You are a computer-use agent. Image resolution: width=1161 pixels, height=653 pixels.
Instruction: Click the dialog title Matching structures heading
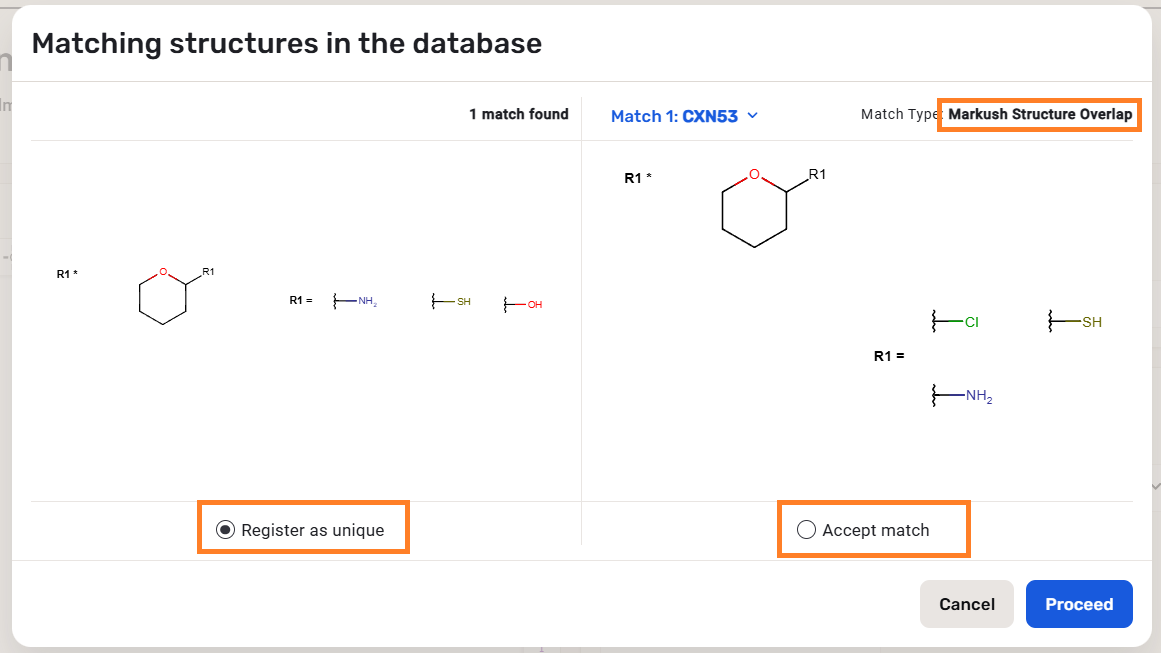(287, 43)
